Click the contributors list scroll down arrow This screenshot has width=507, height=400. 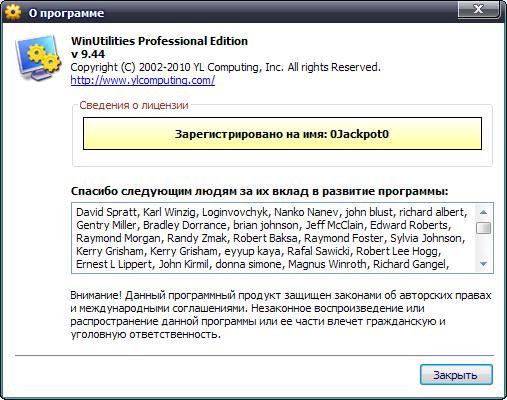(483, 264)
